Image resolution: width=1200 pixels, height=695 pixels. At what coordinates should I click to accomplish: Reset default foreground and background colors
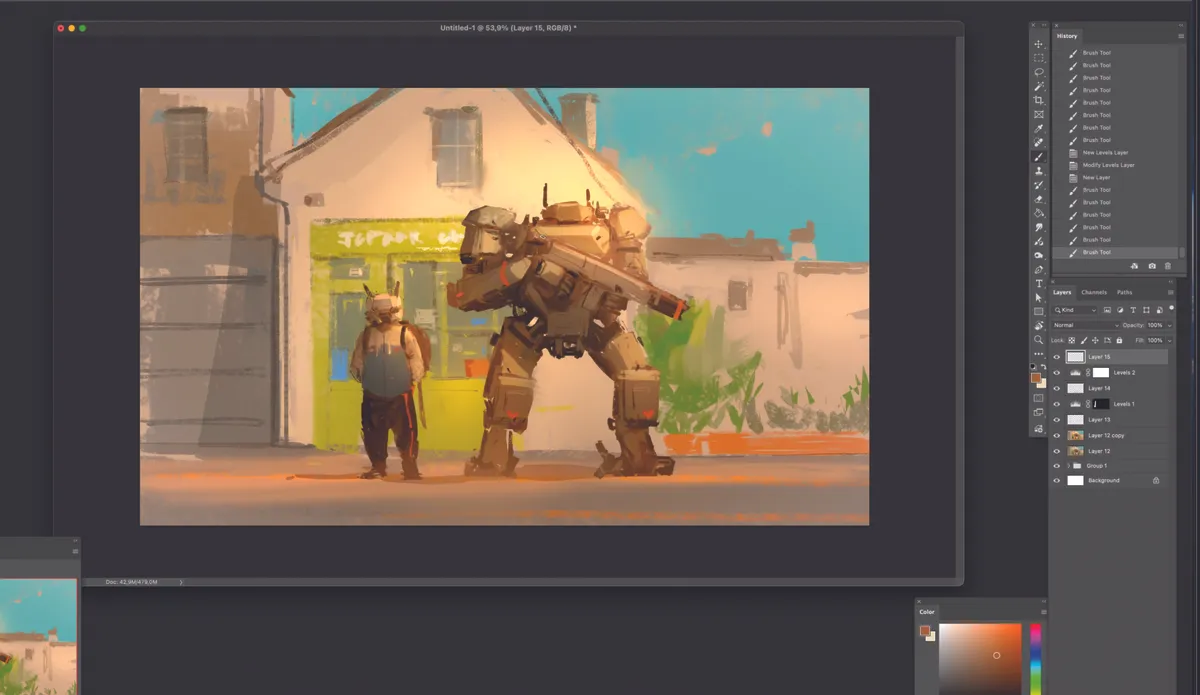coord(1034,367)
